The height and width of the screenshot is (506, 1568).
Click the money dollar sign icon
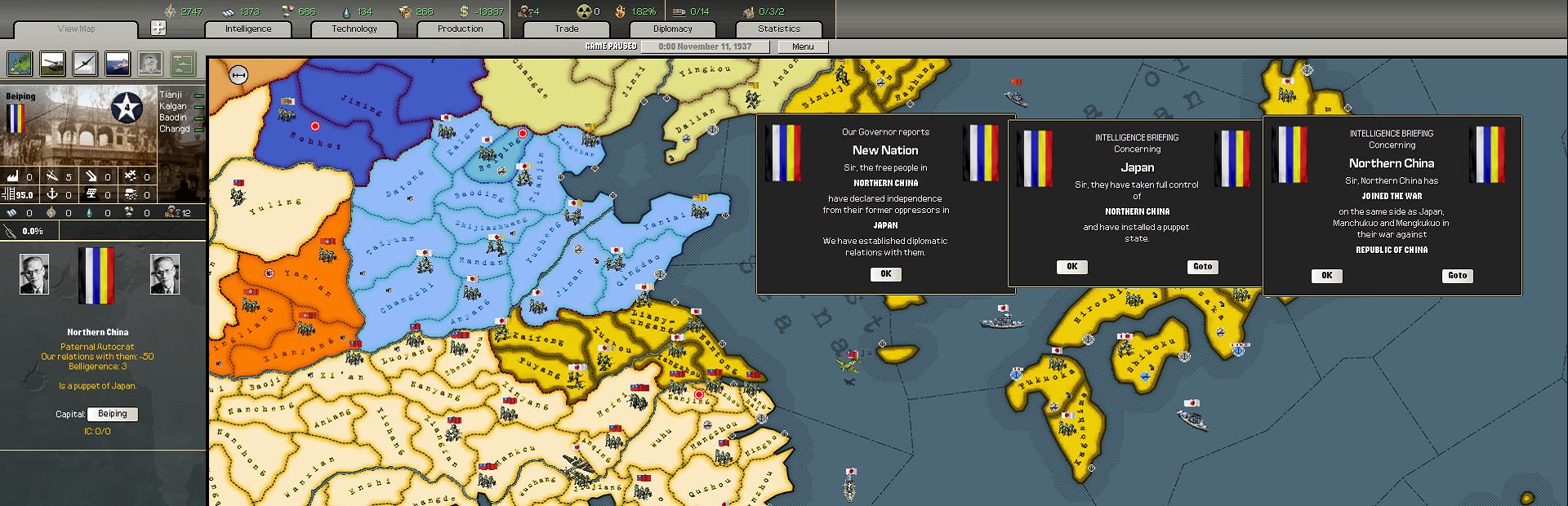coord(464,11)
